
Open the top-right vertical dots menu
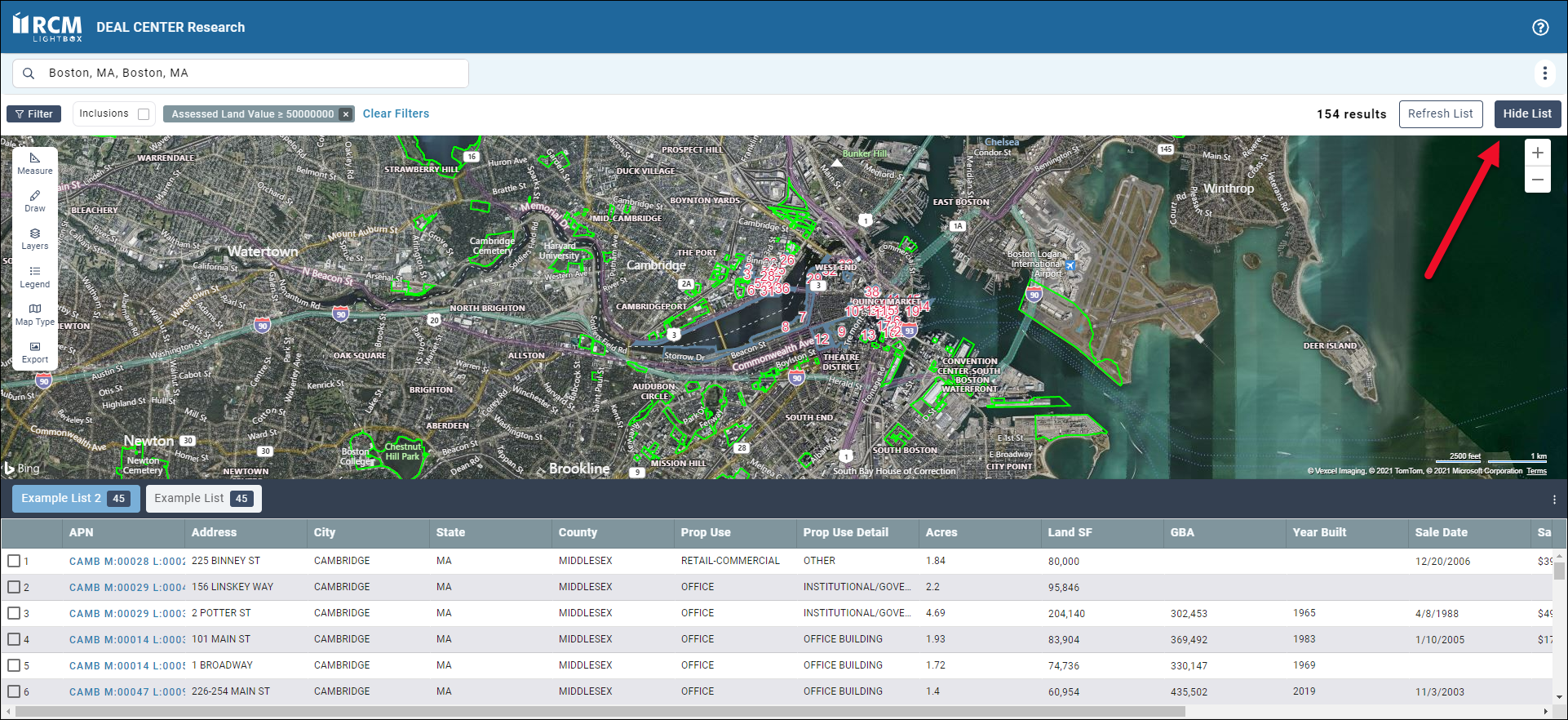1544,73
